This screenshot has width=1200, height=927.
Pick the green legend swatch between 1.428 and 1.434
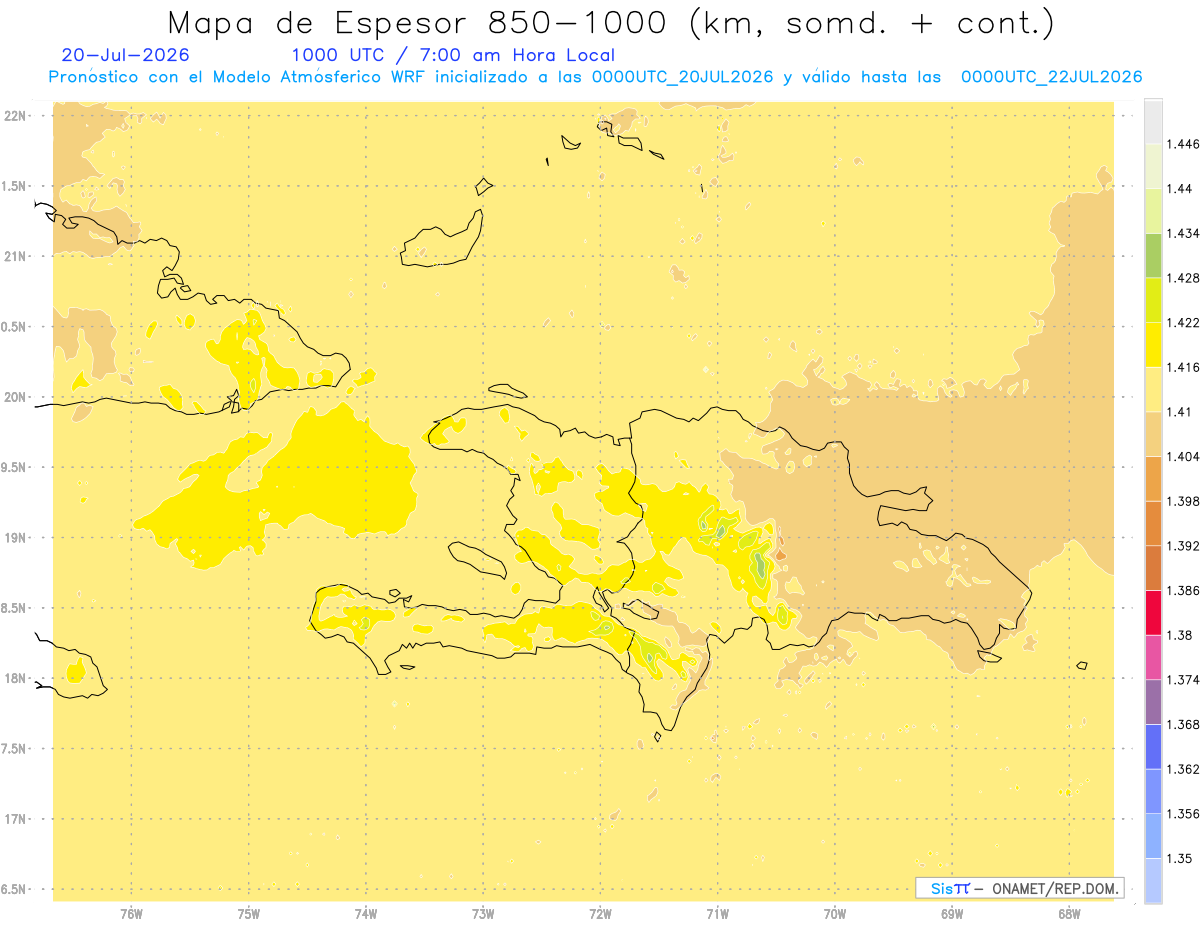pos(1153,255)
